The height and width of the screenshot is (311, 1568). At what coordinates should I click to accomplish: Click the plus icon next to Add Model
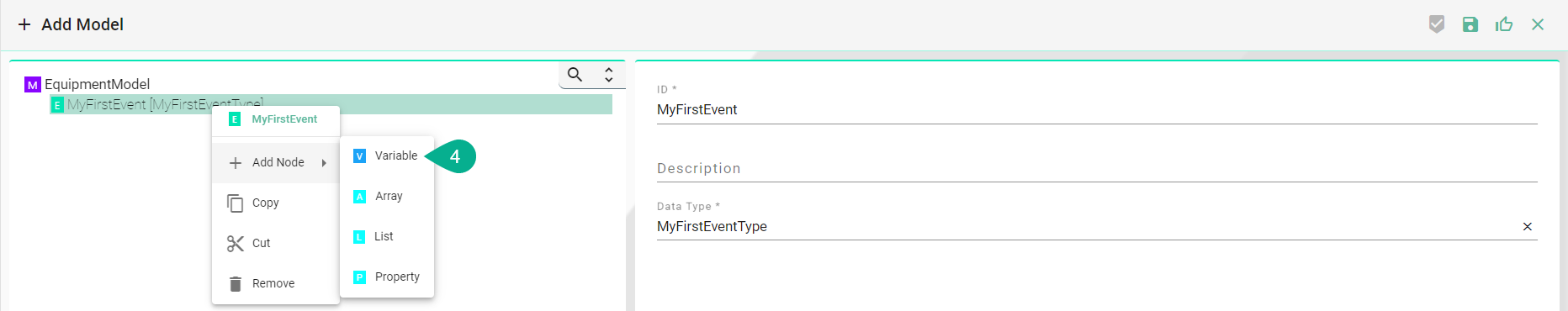point(24,24)
